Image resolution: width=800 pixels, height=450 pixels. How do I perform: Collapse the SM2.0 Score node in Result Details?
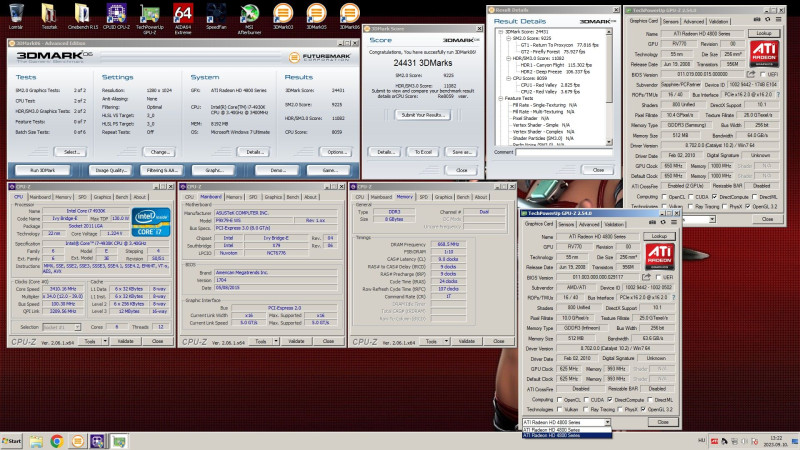(x=508, y=38)
